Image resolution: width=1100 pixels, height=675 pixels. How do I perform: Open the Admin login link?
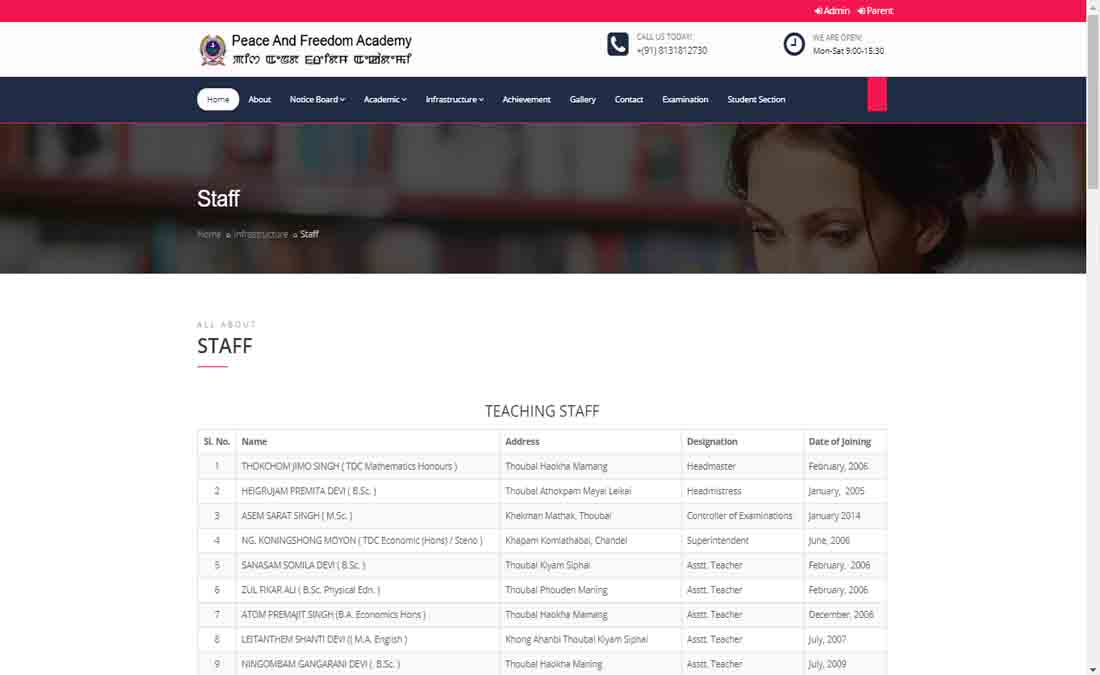832,11
